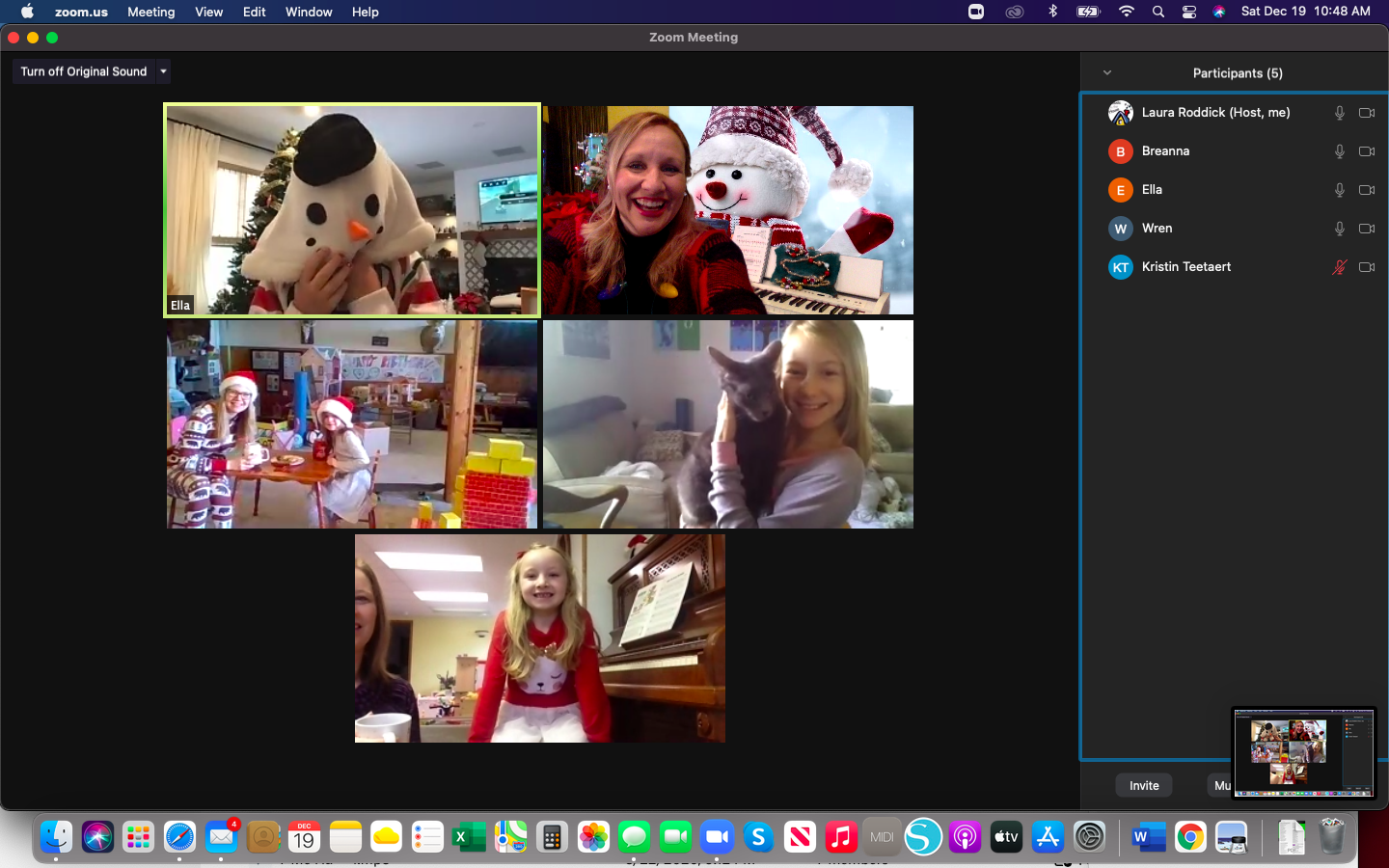1389x868 pixels.
Task: Click the floating screenshot preview thumbnail
Action: pos(1303,753)
